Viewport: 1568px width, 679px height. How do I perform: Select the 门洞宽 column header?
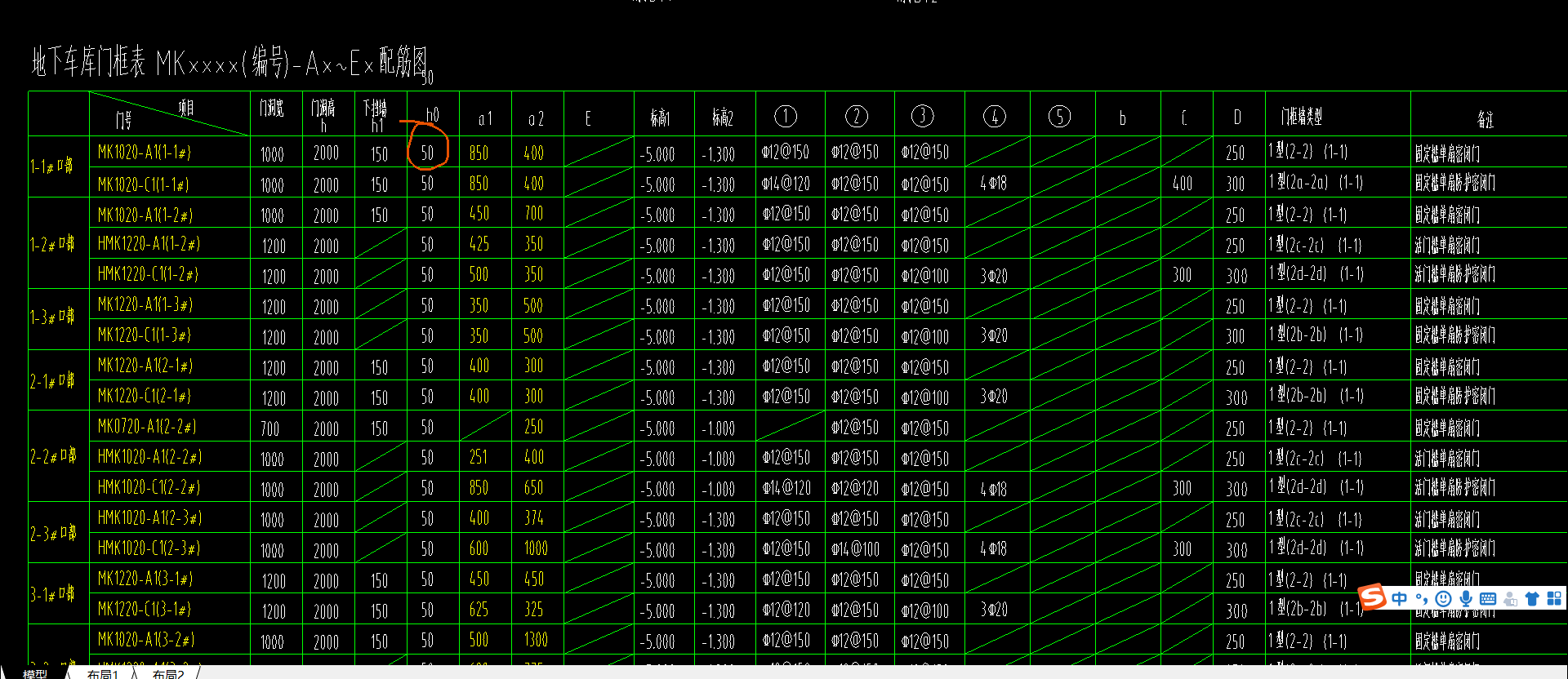coord(272,109)
